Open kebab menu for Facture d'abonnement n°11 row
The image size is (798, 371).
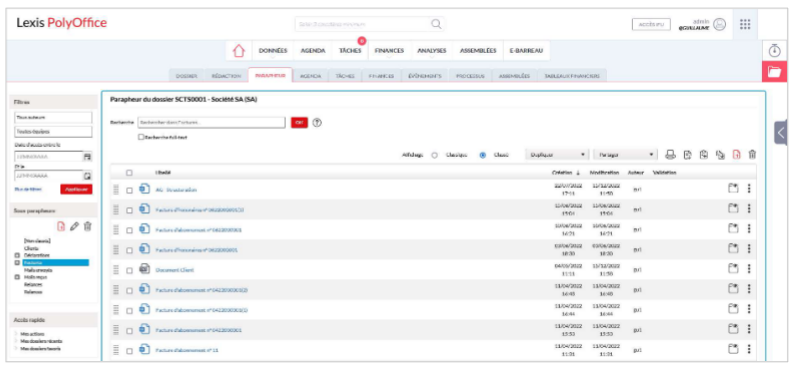coord(749,349)
